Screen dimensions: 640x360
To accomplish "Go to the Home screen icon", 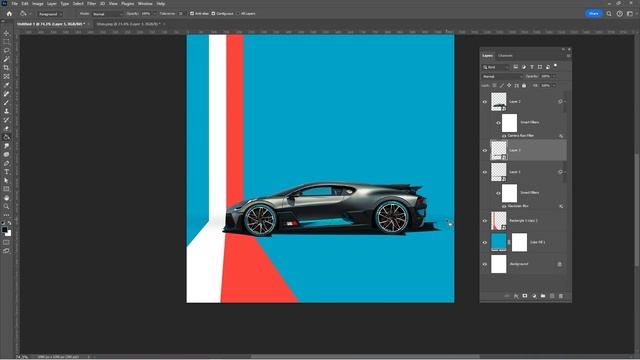I will point(9,13).
